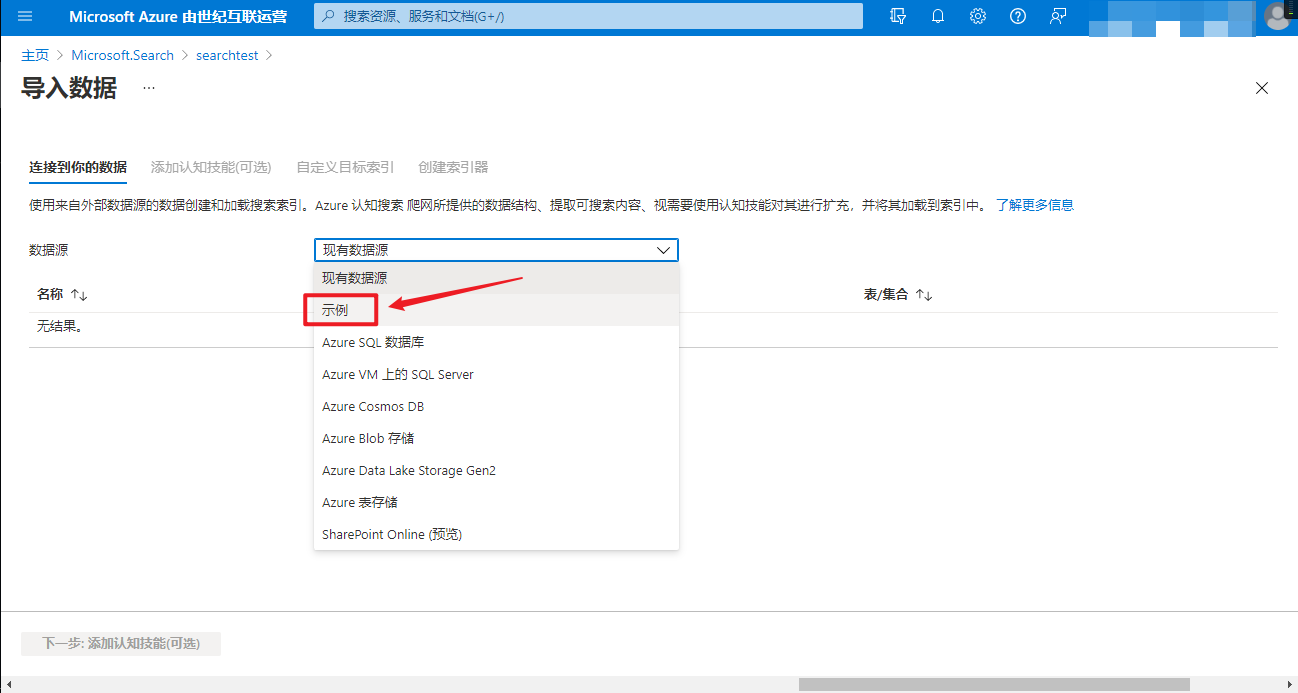Open the hamburger portal menu
The image size is (1298, 693).
(x=25, y=16)
